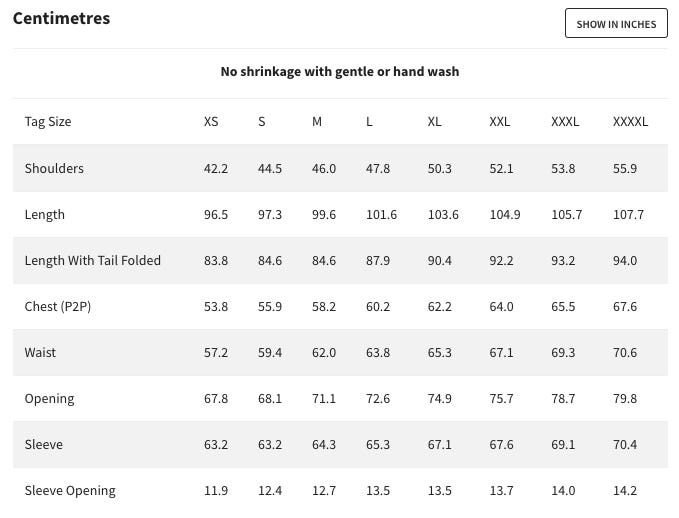Select the XXXXL tag size column header

coord(630,122)
